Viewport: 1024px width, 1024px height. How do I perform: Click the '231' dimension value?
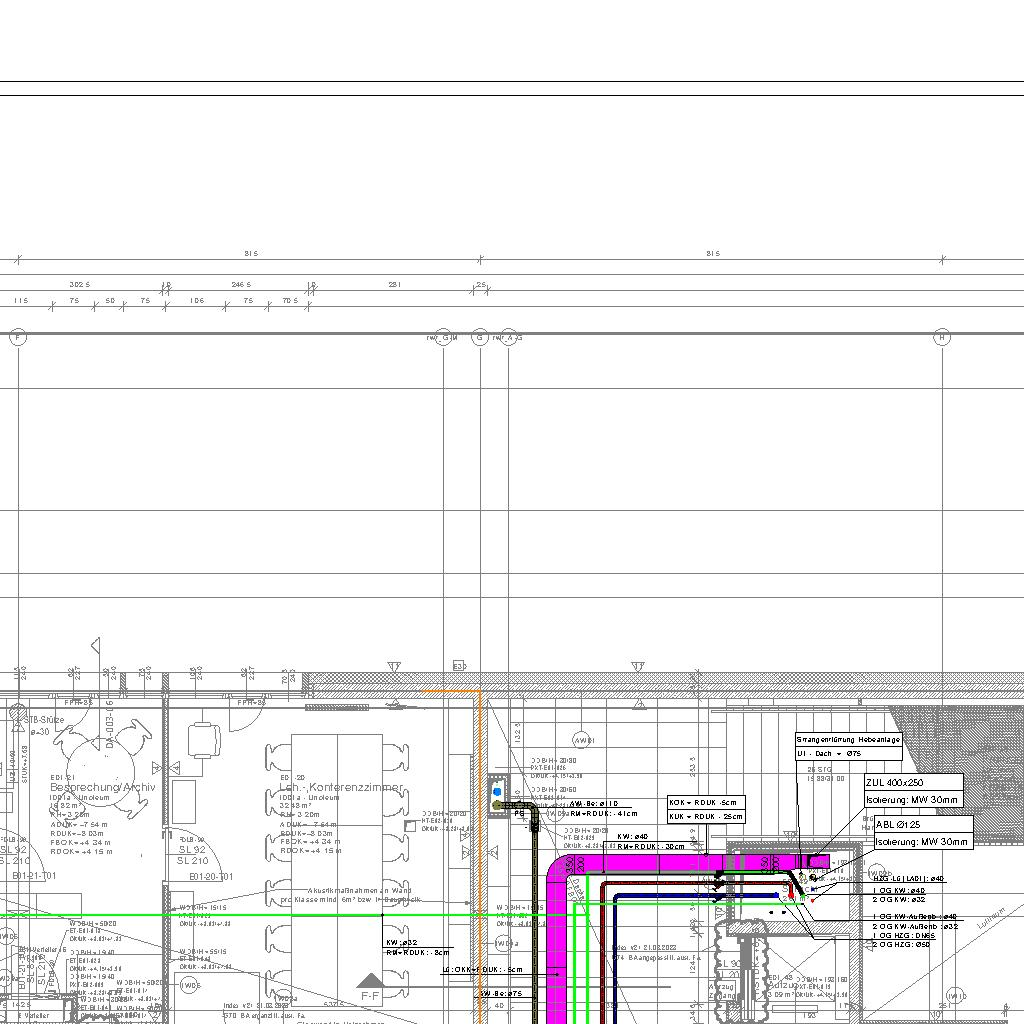pyautogui.click(x=394, y=285)
